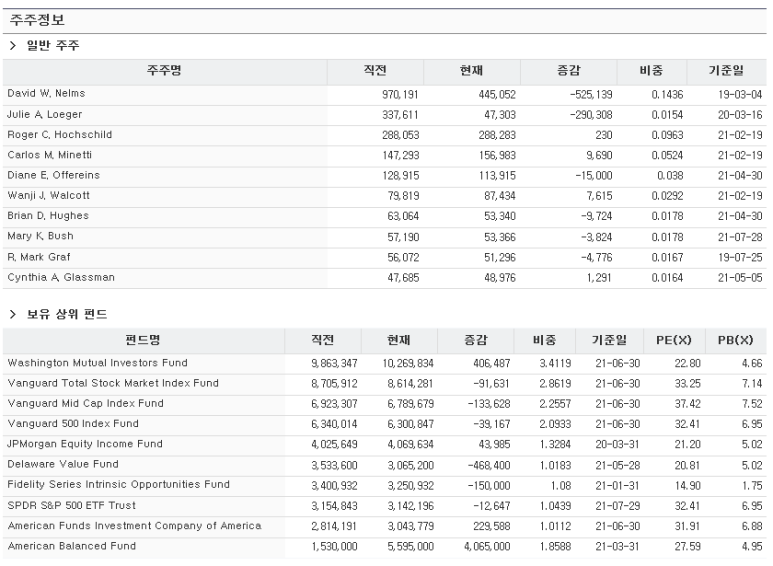Select Julie A. Loeger shareholder name
Image resolution: width=773 pixels, height=566 pixels.
[44, 114]
